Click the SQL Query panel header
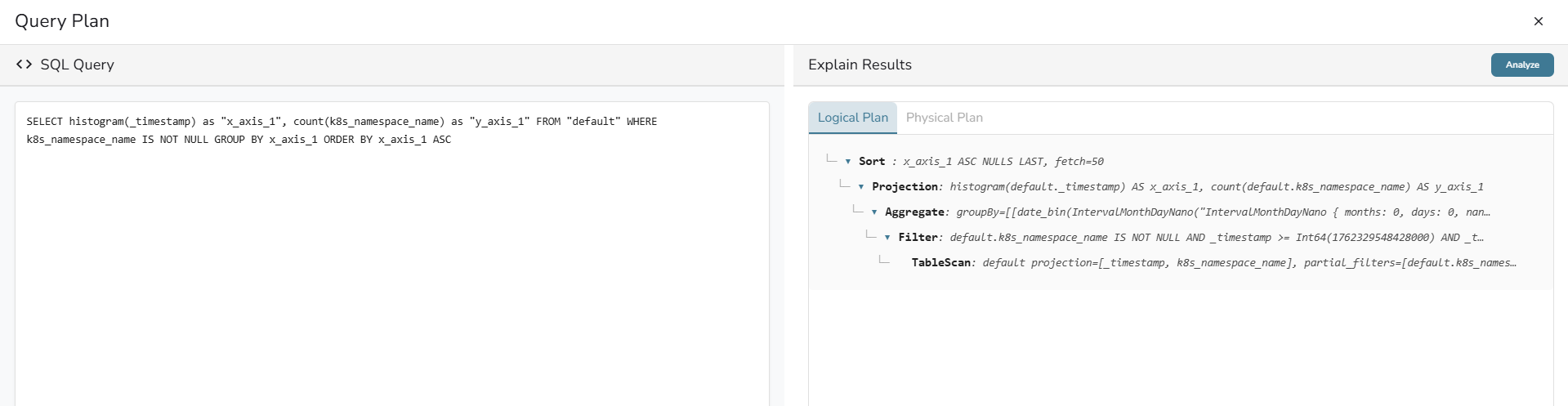The height and width of the screenshot is (406, 1568). click(392, 65)
